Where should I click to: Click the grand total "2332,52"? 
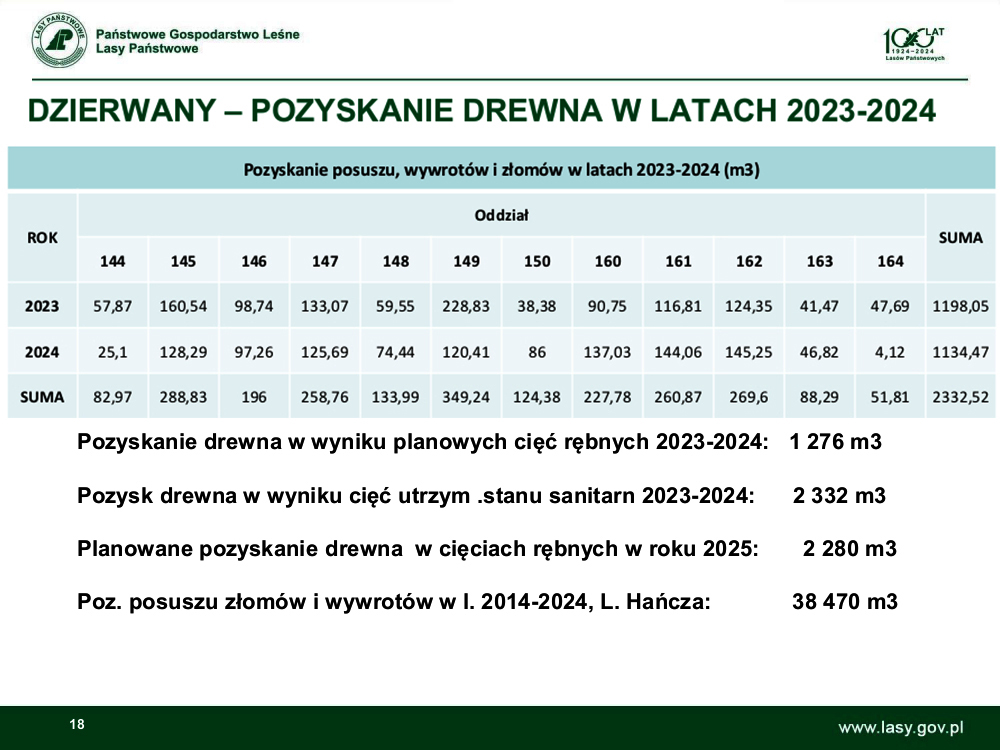[960, 398]
